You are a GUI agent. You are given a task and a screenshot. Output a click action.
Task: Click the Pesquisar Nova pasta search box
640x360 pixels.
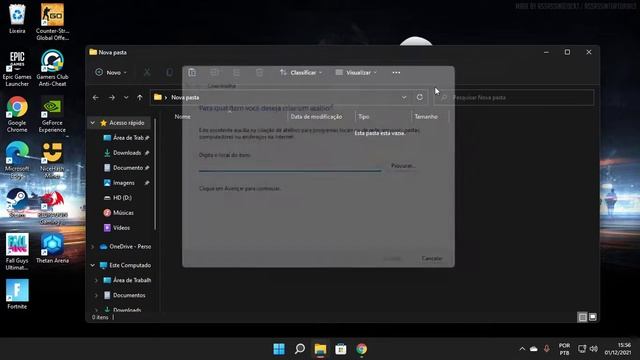pyautogui.click(x=514, y=98)
